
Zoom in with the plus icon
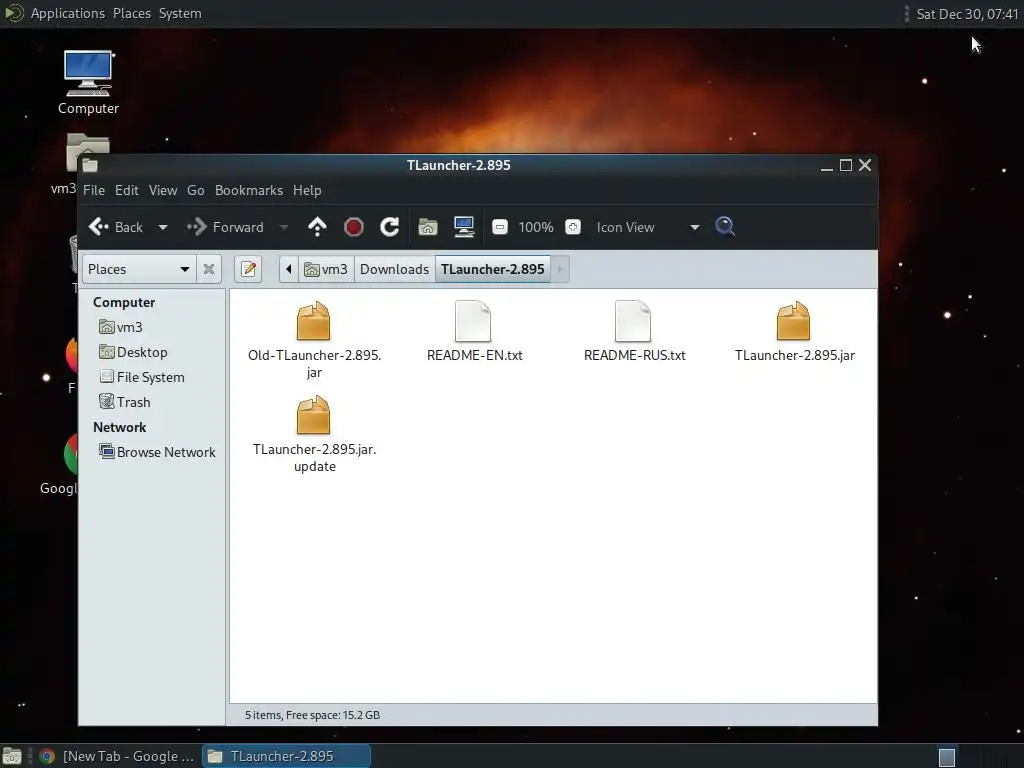[x=573, y=227]
